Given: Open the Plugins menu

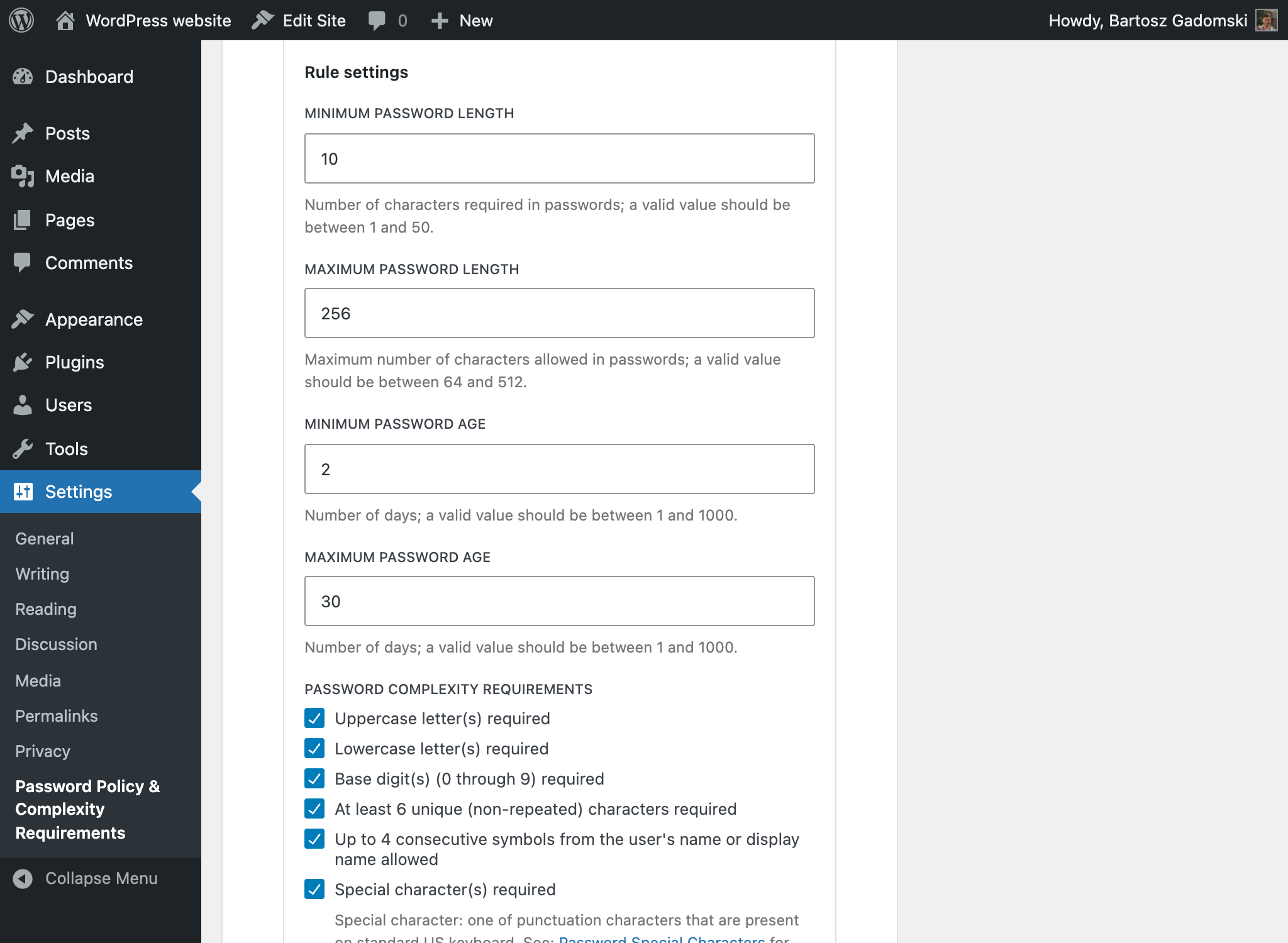Looking at the screenshot, I should click(x=101, y=362).
